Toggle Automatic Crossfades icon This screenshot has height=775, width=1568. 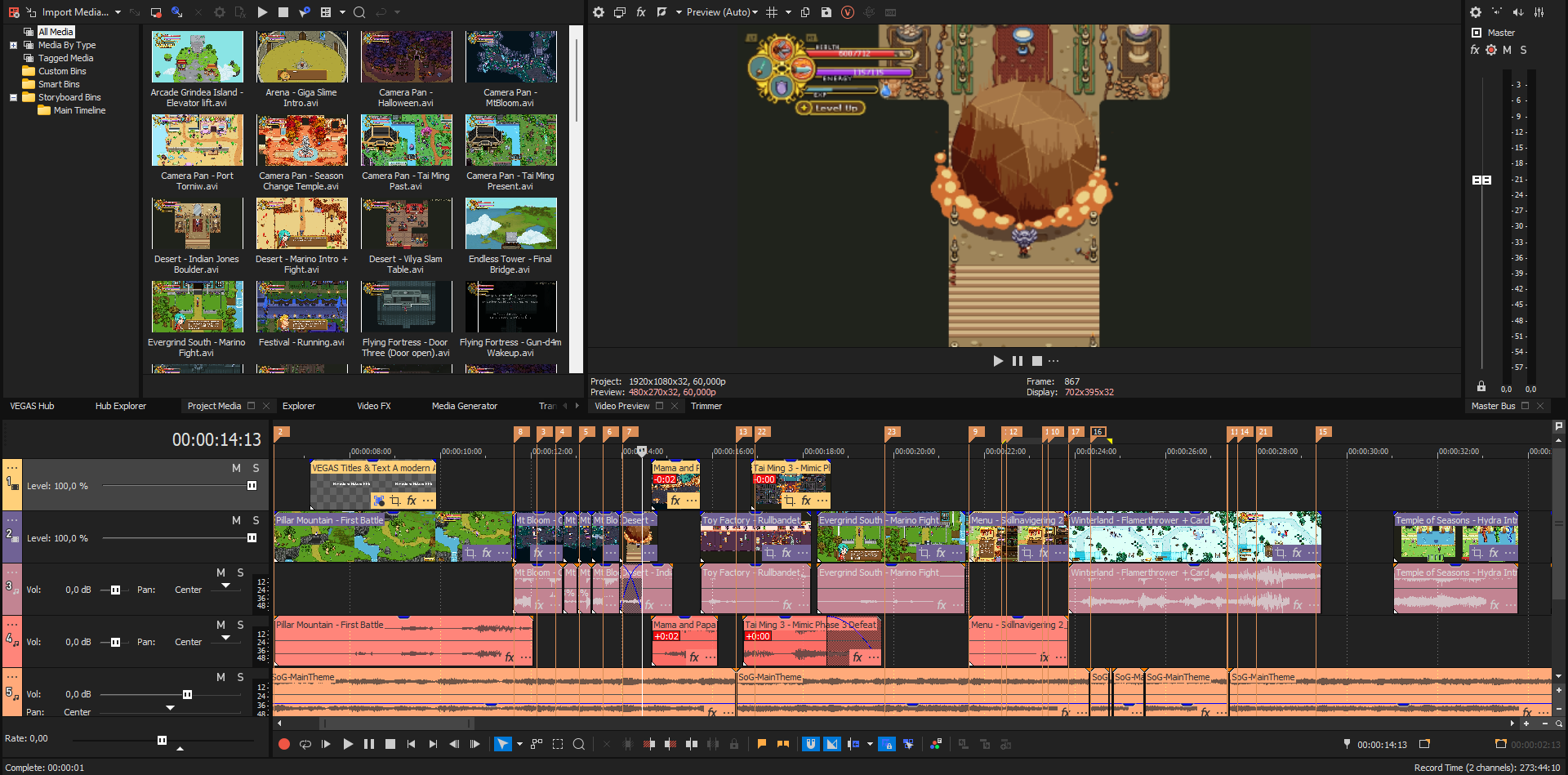pyautogui.click(x=832, y=744)
